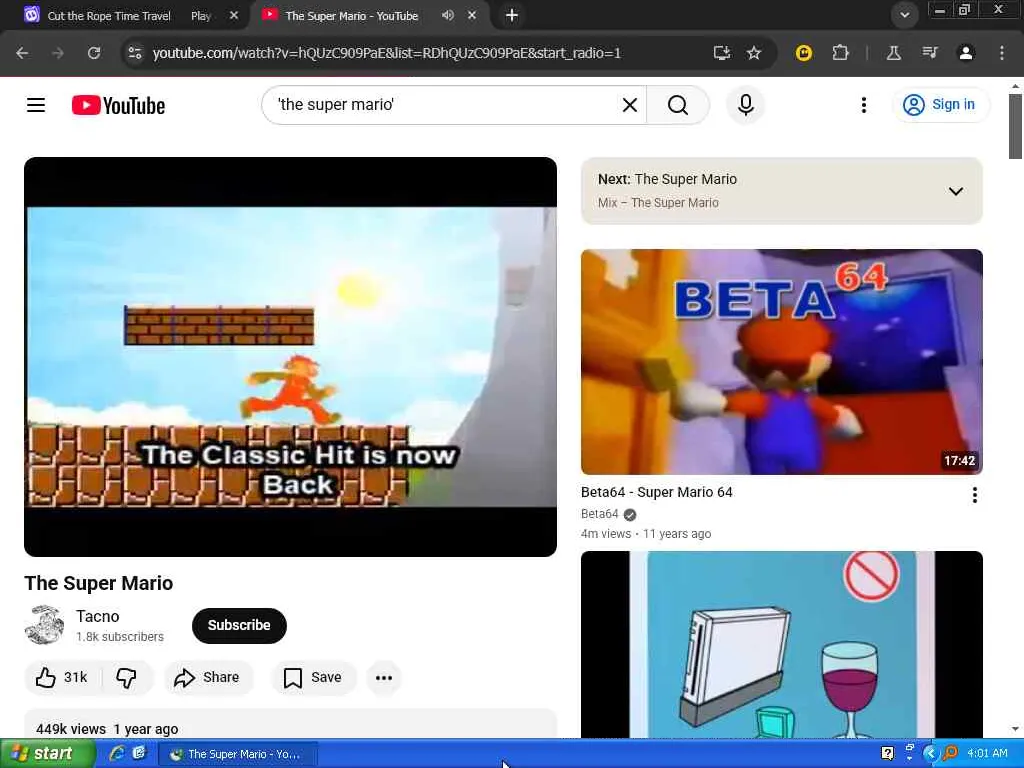Run search with magnifier button
The image size is (1024, 768).
[678, 105]
